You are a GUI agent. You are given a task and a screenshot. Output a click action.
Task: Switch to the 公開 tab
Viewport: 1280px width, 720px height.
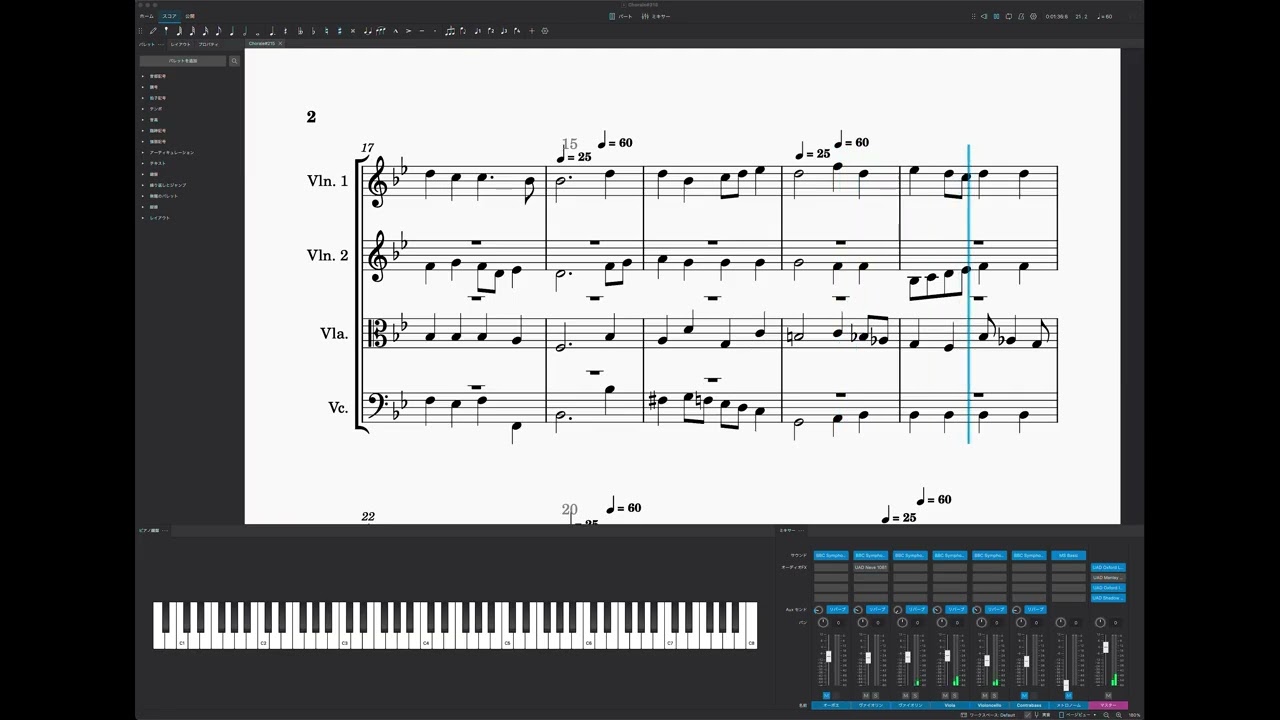pyautogui.click(x=190, y=16)
